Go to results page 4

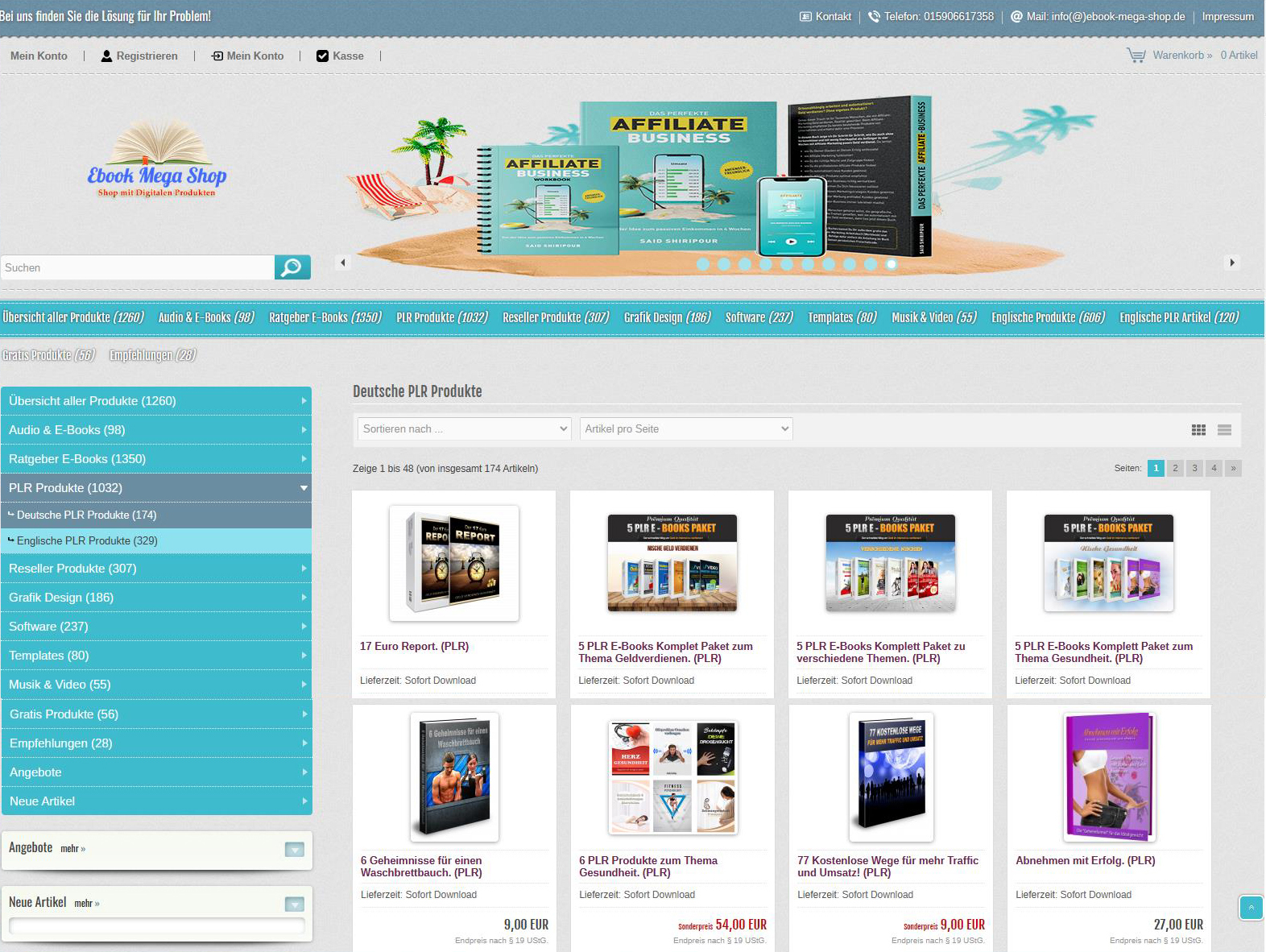[1214, 468]
